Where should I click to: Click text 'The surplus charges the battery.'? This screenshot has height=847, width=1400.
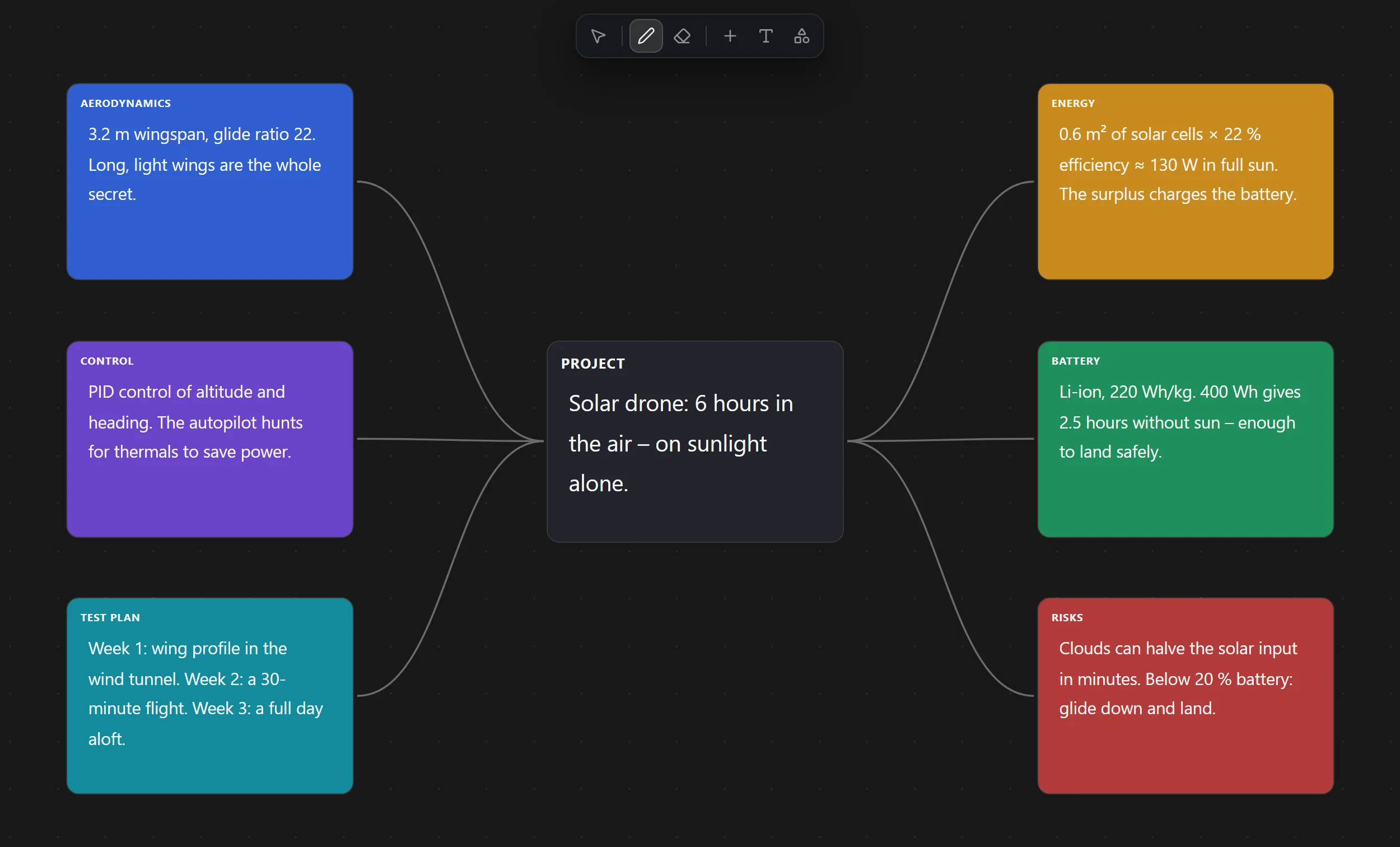click(x=1178, y=194)
